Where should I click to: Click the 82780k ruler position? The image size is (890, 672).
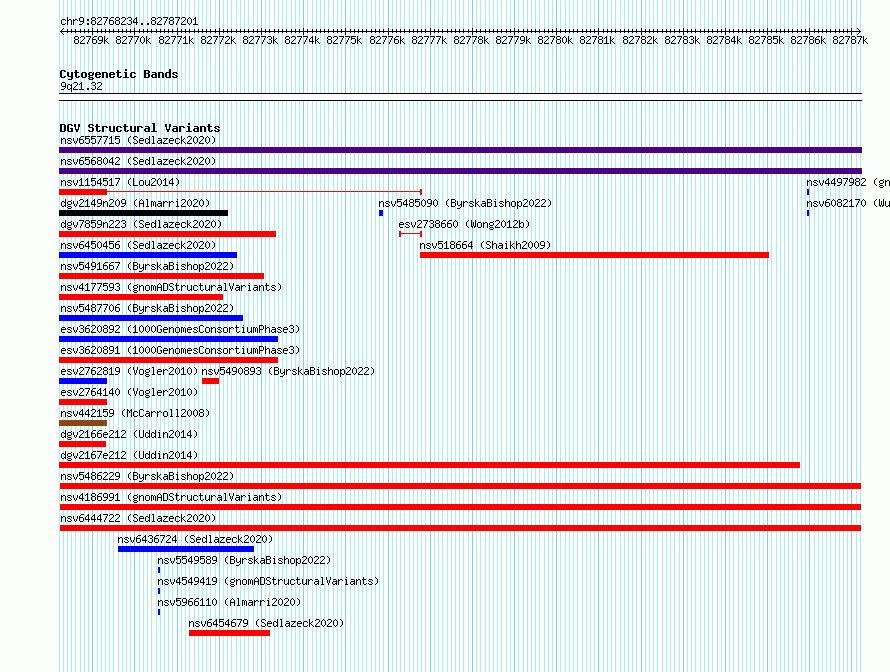555,40
